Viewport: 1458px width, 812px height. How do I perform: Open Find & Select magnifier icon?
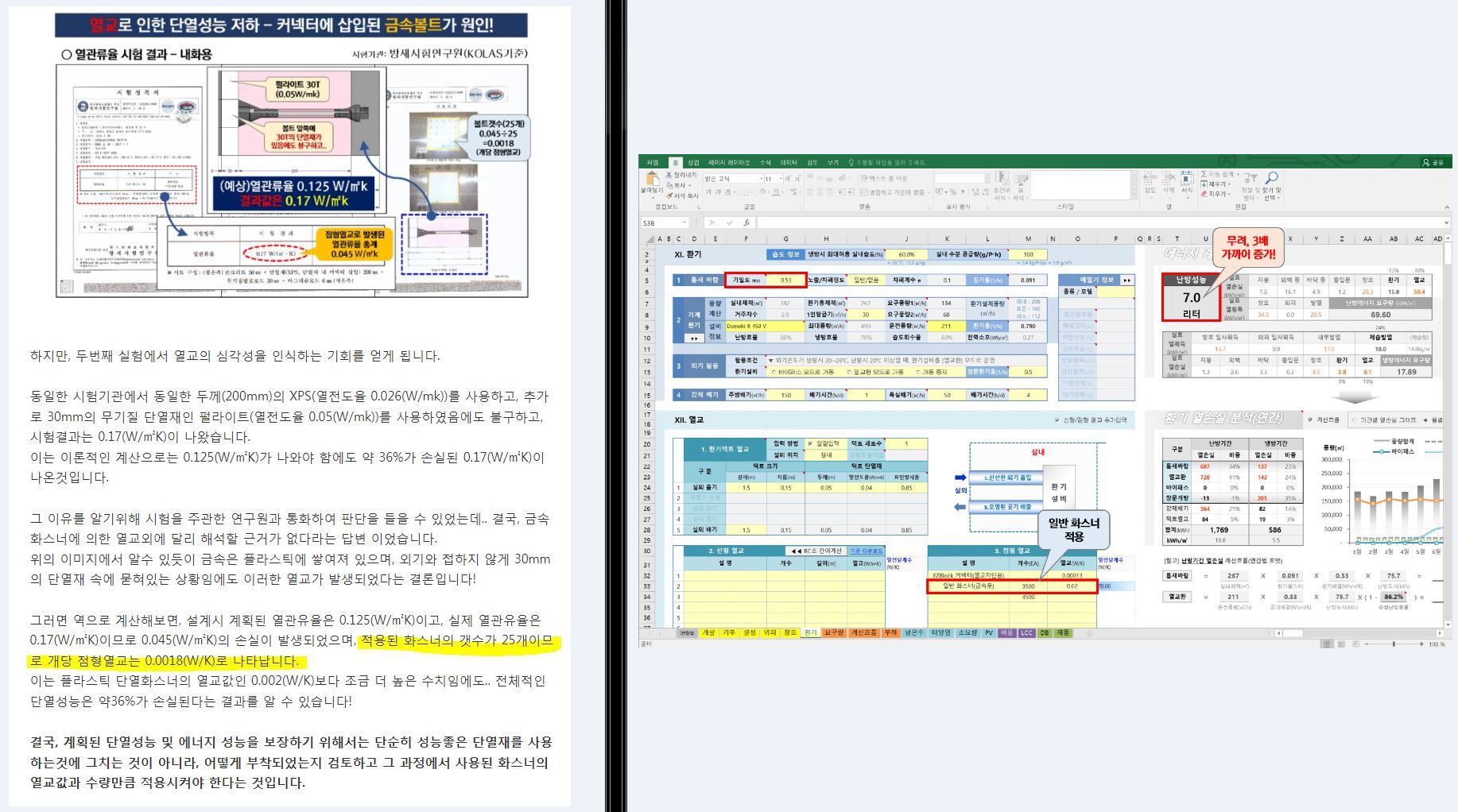click(1271, 178)
